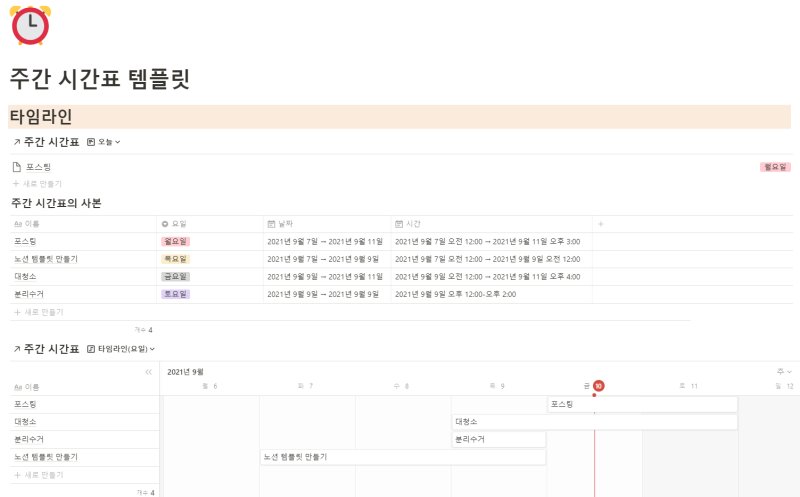Collapse timeline table with double-chevron icon
This screenshot has width=800, height=497.
coord(148,372)
